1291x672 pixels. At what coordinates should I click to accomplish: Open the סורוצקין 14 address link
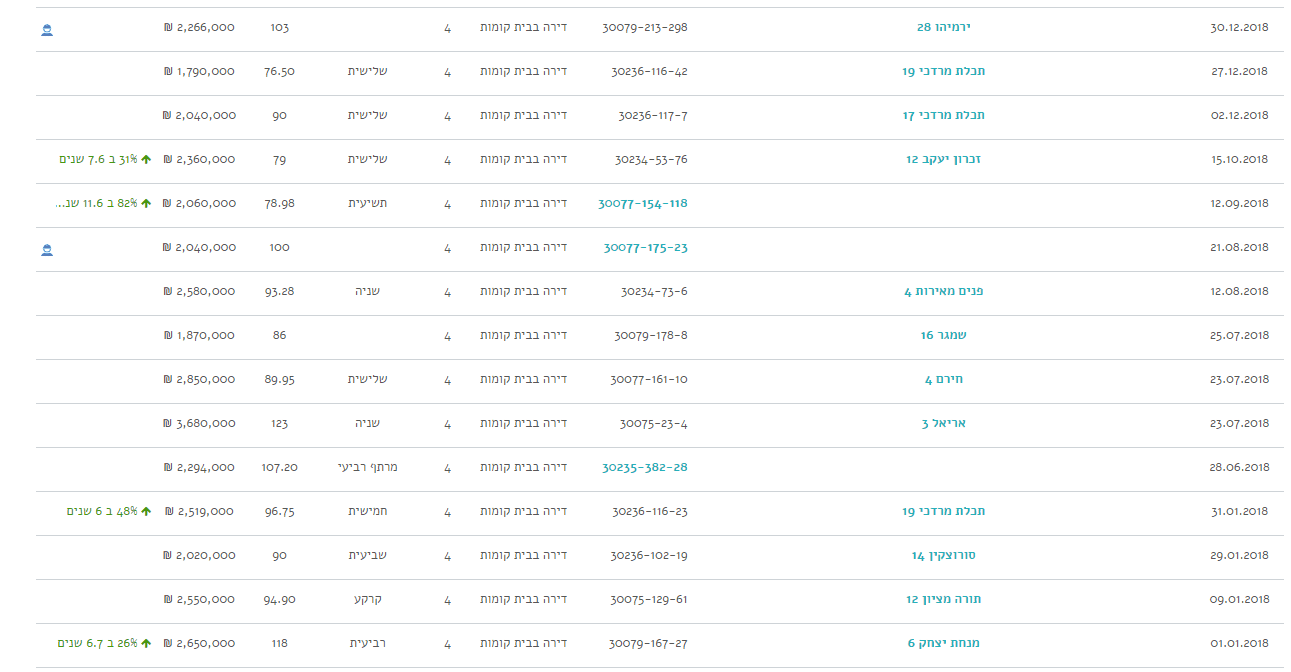943,556
